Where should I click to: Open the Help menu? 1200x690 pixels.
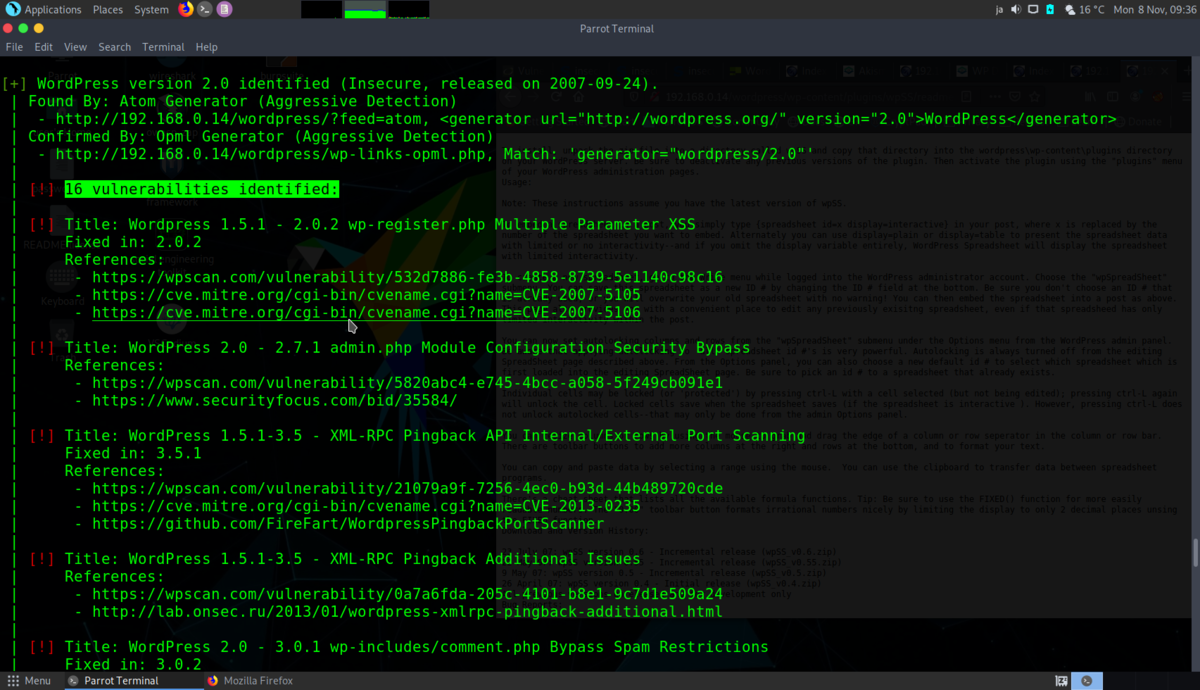click(206, 47)
